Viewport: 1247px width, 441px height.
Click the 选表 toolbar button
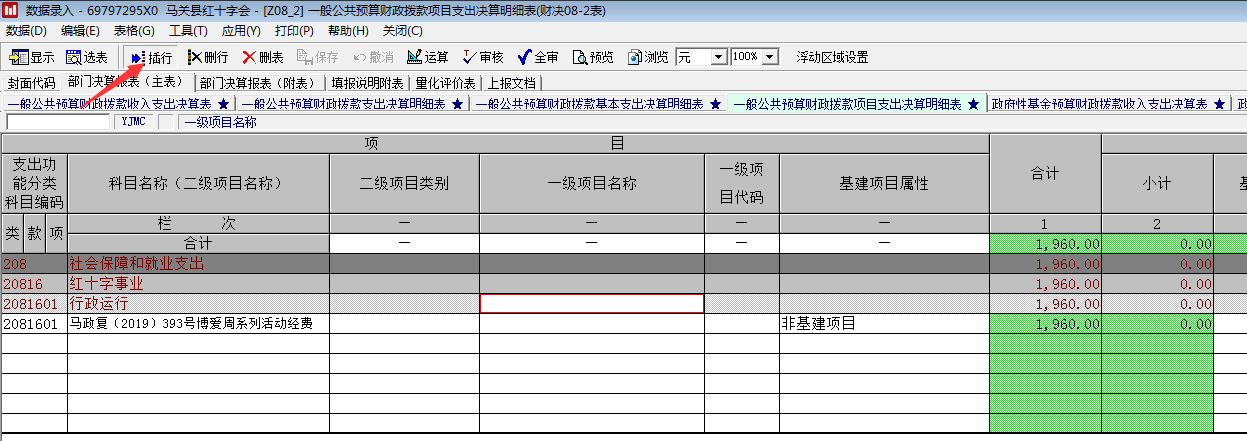pos(87,57)
